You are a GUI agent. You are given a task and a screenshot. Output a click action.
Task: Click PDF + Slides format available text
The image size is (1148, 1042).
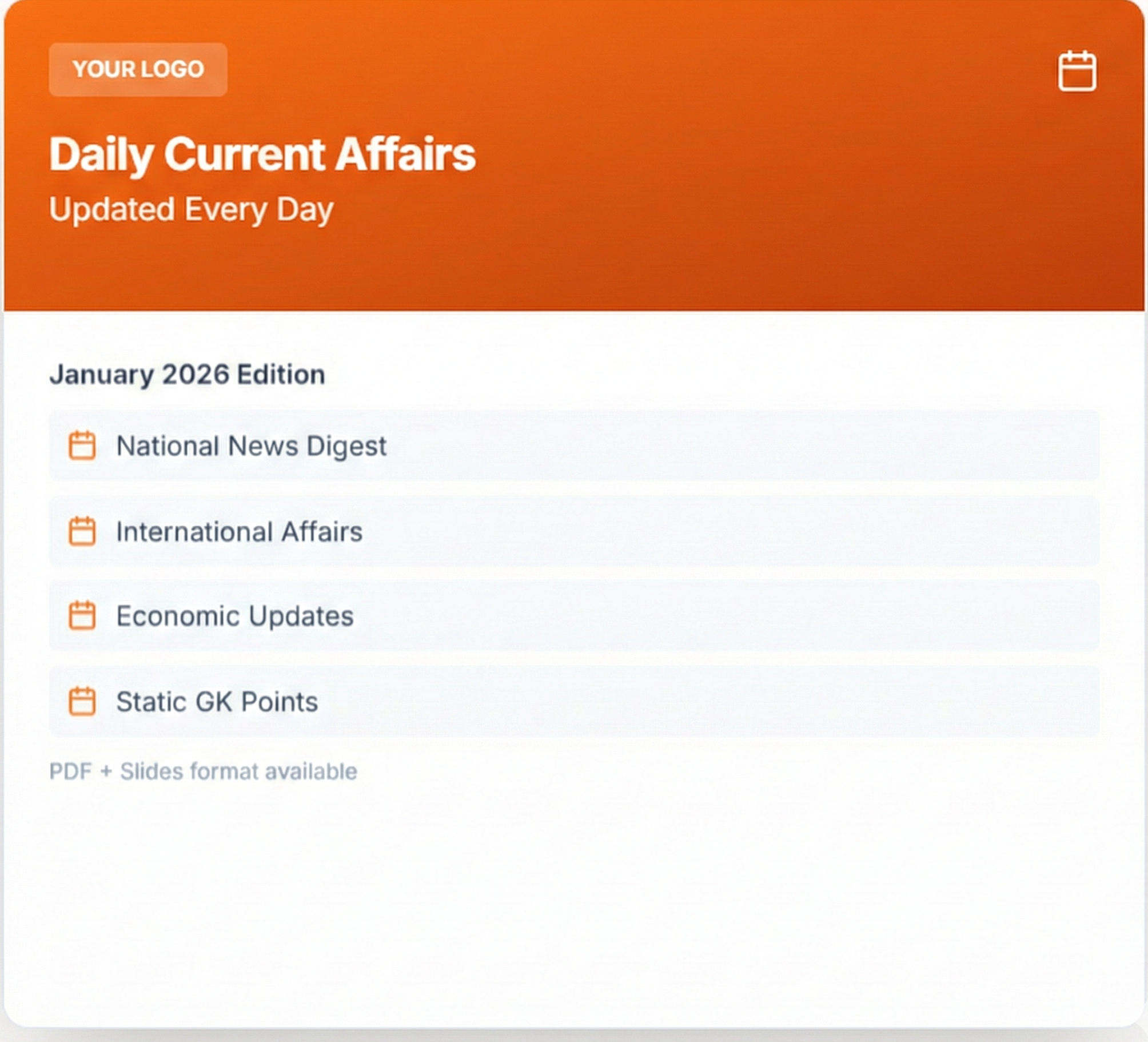[x=203, y=771]
